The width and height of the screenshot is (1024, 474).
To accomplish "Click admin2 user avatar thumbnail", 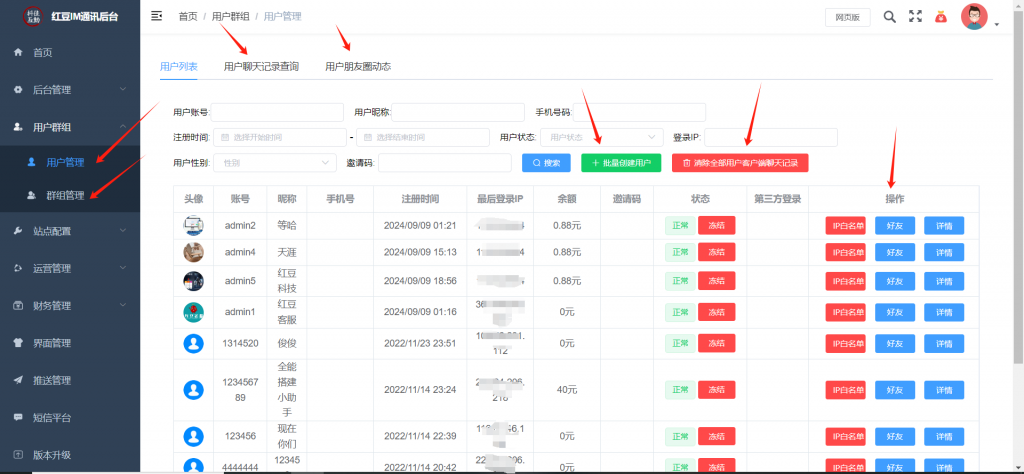I will (193, 226).
